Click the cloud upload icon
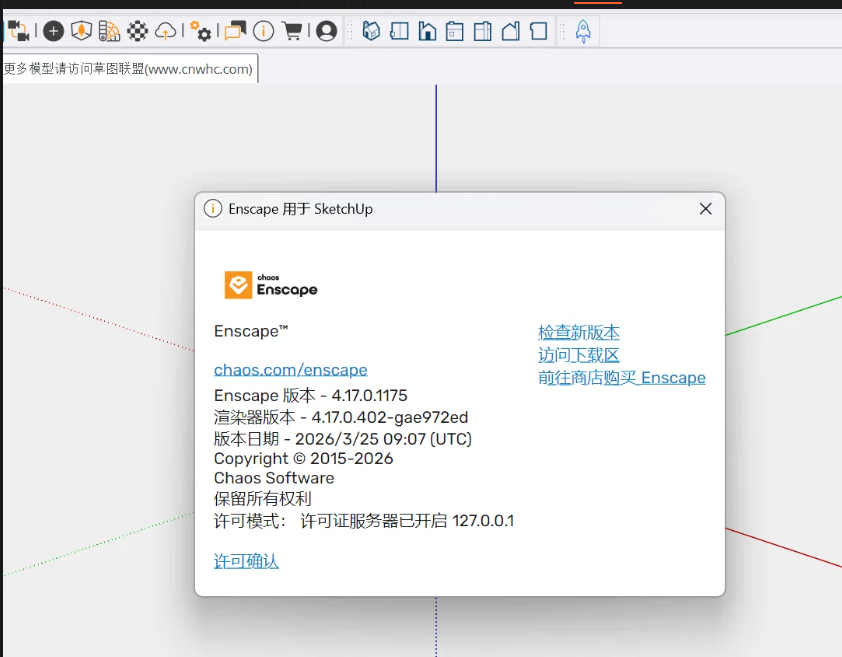Image resolution: width=842 pixels, height=657 pixels. [x=165, y=31]
